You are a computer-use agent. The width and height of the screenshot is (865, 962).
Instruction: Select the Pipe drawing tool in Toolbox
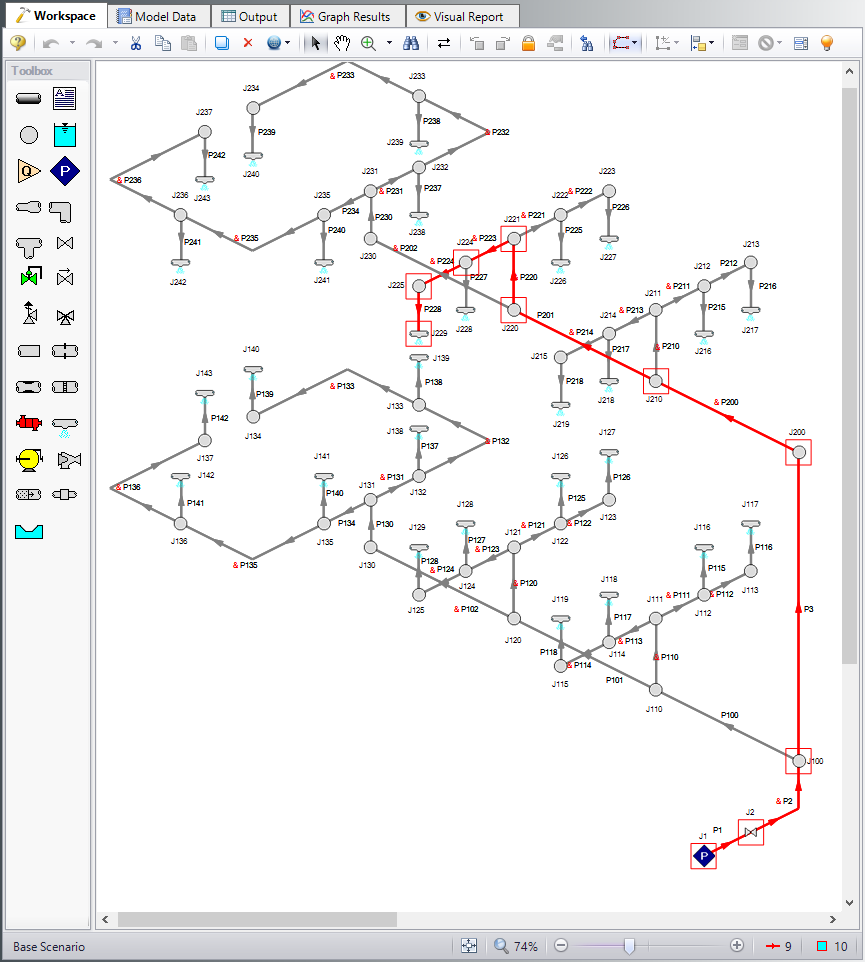click(x=29, y=98)
